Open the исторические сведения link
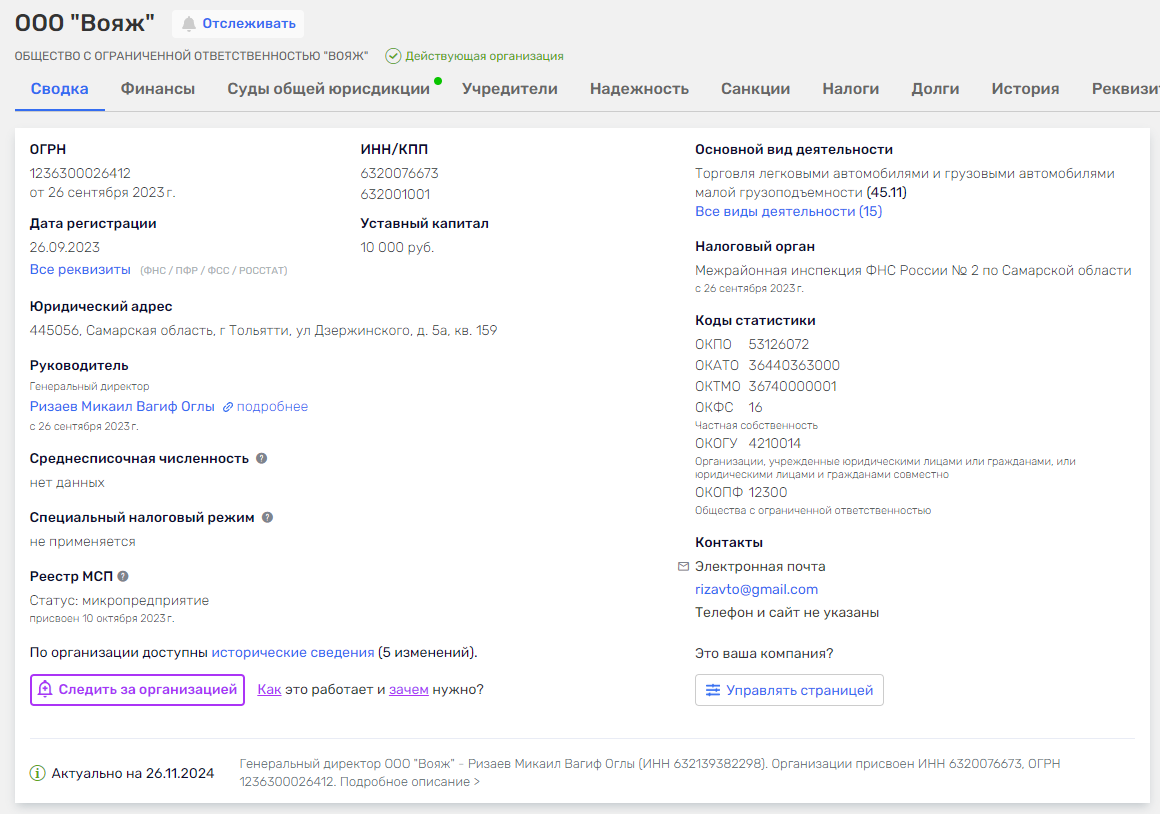Image resolution: width=1160 pixels, height=814 pixels. coord(293,652)
